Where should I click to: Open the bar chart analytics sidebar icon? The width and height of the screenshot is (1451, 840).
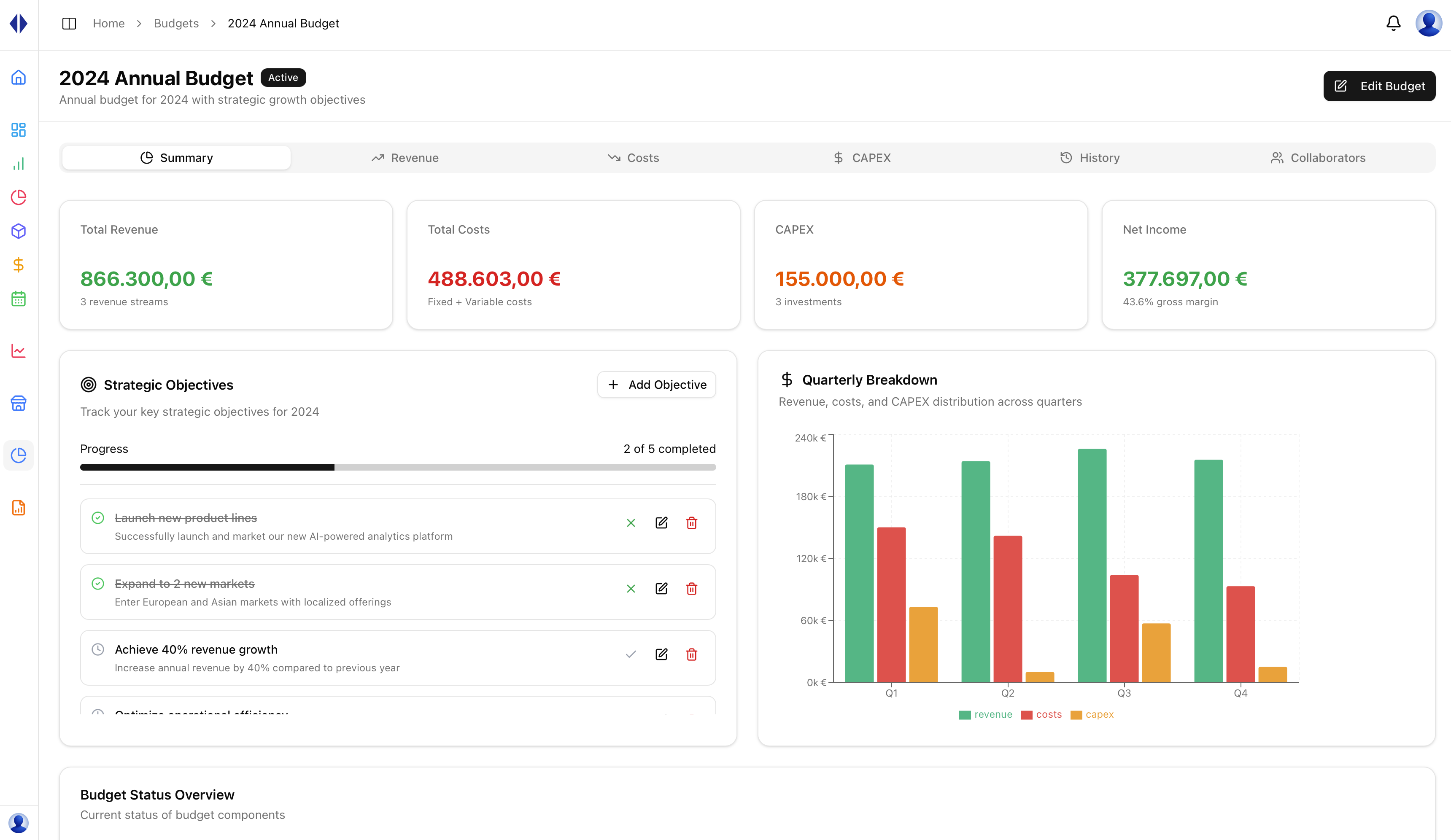point(19,164)
